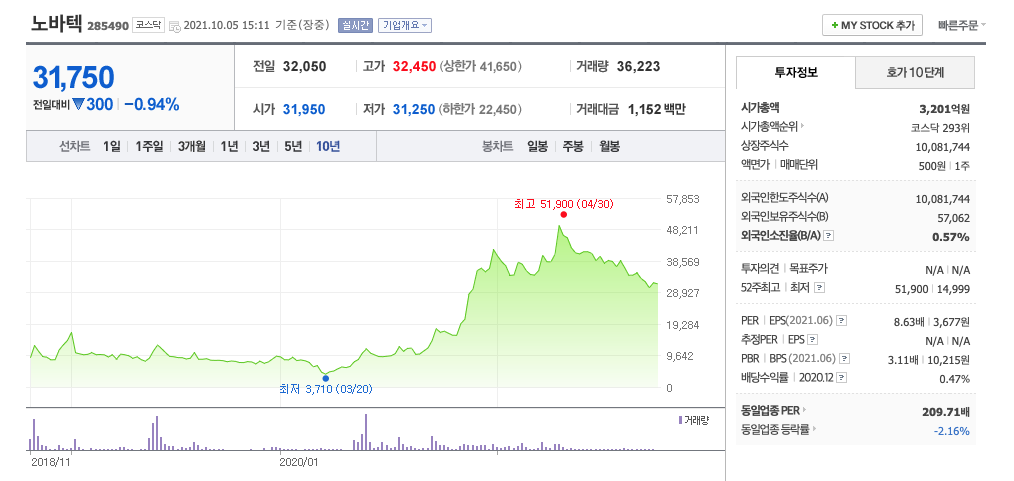The height and width of the screenshot is (481, 1014).
Task: Open the help icon next to EPS(2021.06)
Action: (842, 321)
